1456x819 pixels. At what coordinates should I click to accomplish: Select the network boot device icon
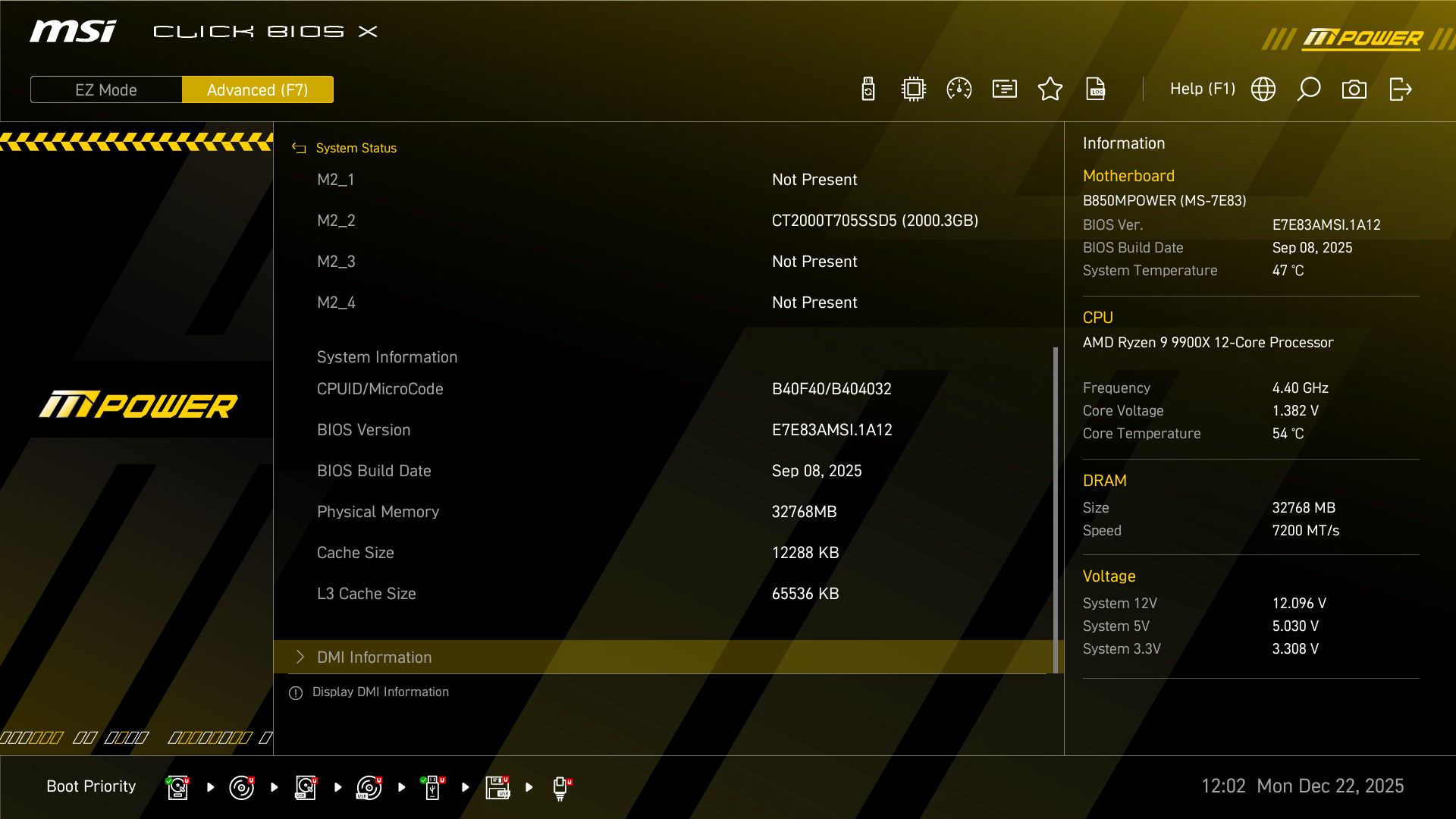click(x=561, y=787)
